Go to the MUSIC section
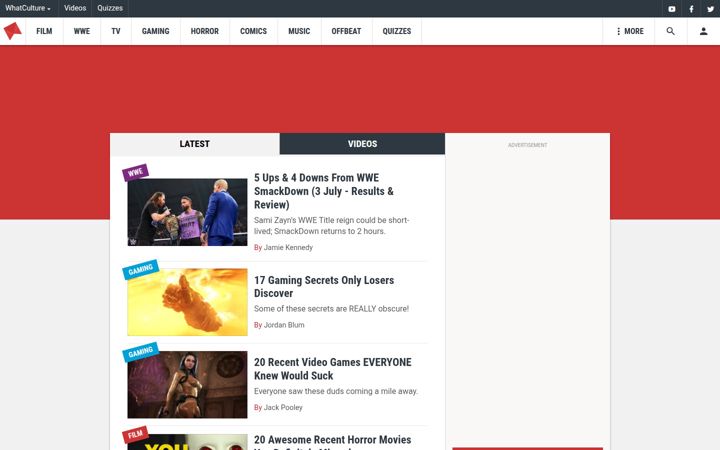Image resolution: width=720 pixels, height=450 pixels. click(299, 31)
